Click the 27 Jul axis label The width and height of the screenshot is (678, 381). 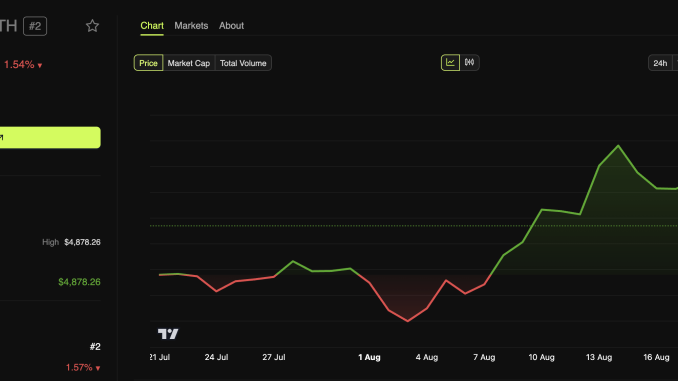274,357
